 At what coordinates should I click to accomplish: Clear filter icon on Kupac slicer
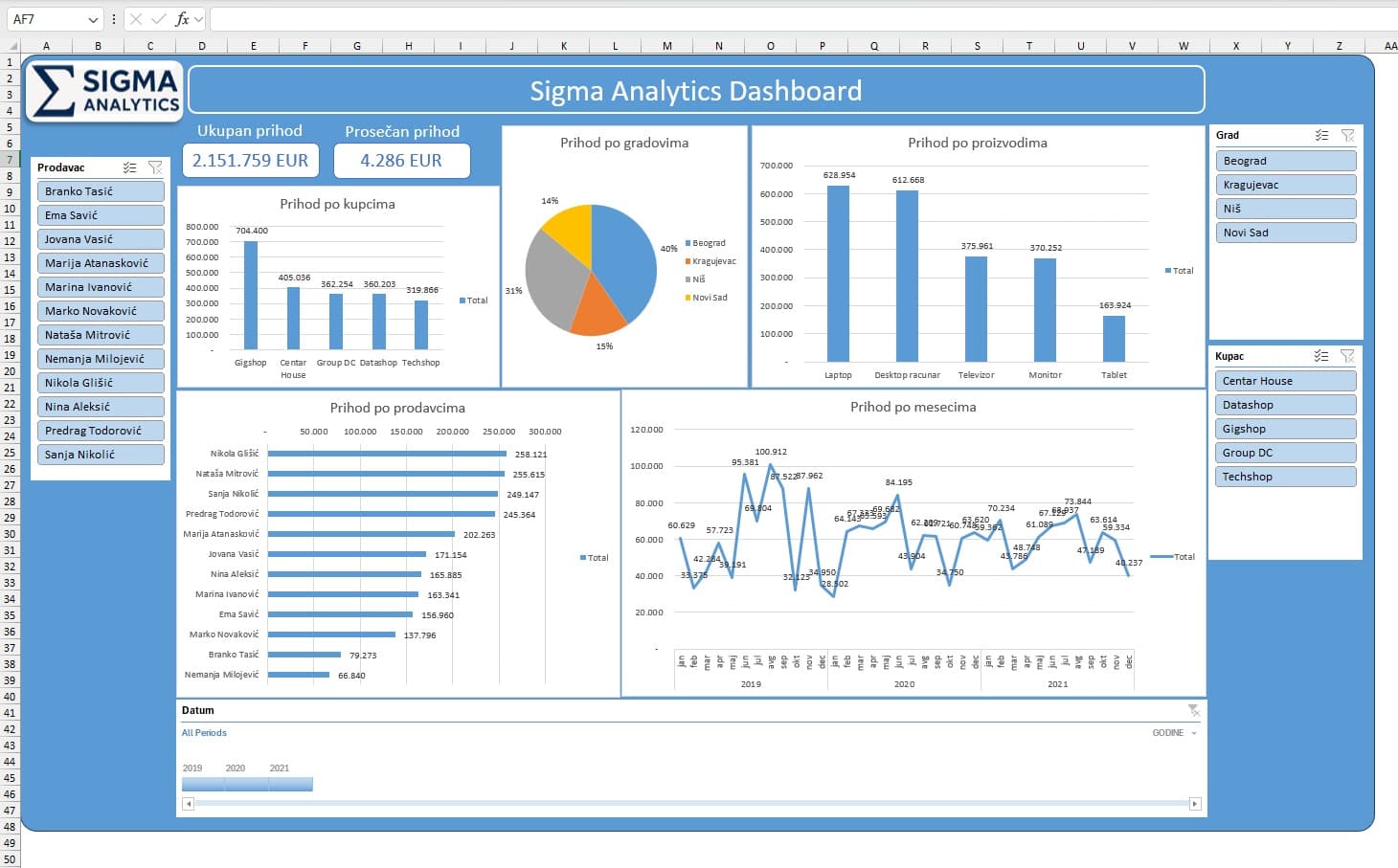pos(1347,356)
